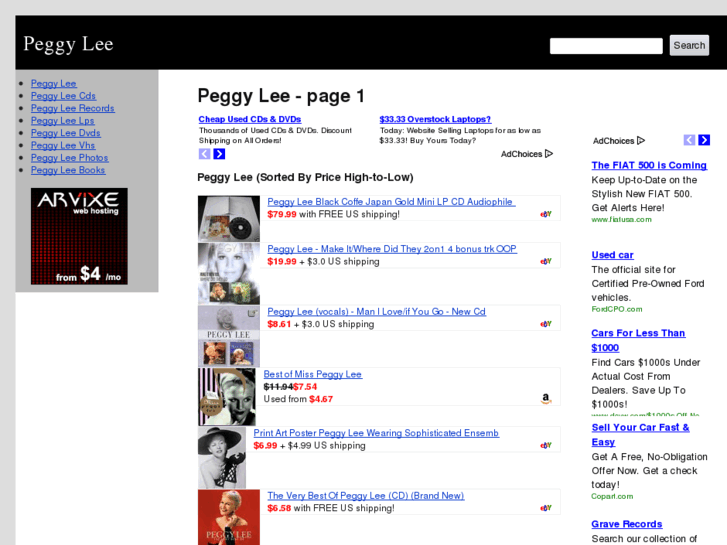
Task: Click Used from $4.67 text
Action: [298, 399]
